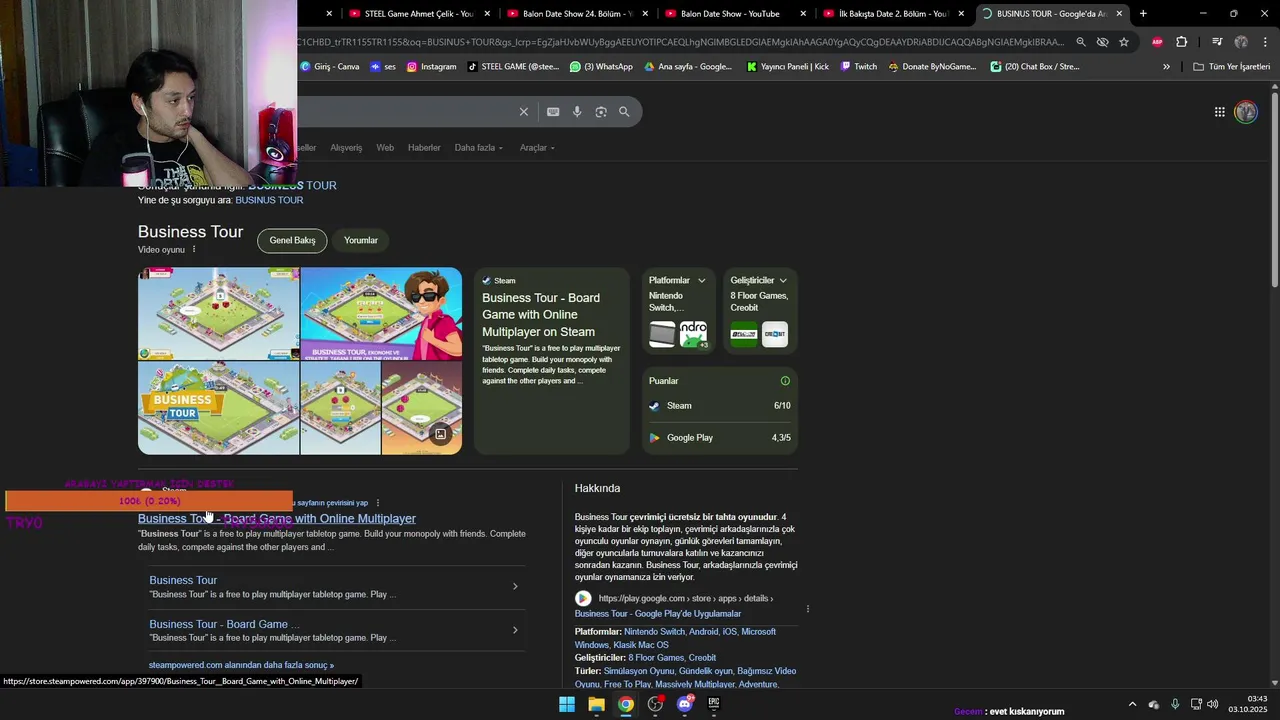Click 8 Floor Games developer link in Hakkında

(x=656, y=658)
